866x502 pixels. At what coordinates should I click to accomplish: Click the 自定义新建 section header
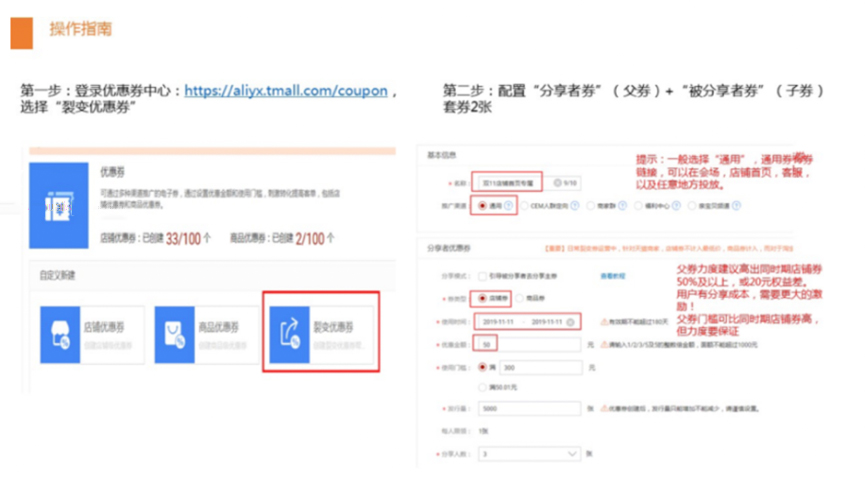coord(57,275)
